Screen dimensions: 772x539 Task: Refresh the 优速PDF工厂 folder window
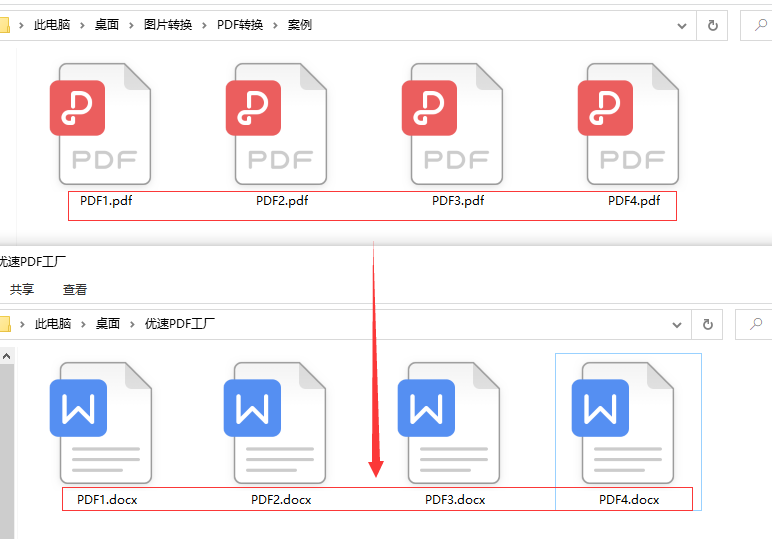707,324
